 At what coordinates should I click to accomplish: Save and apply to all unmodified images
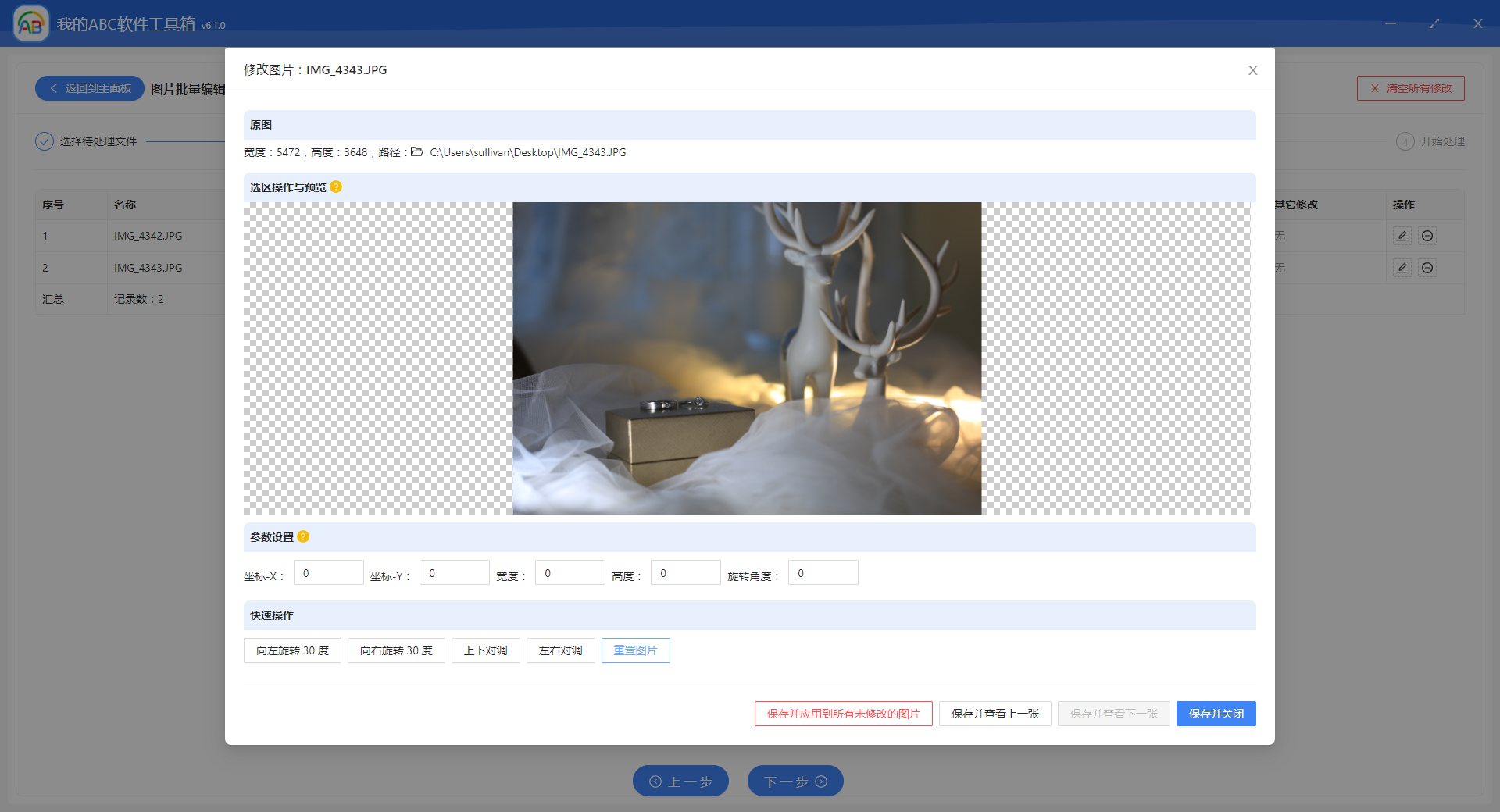(843, 713)
